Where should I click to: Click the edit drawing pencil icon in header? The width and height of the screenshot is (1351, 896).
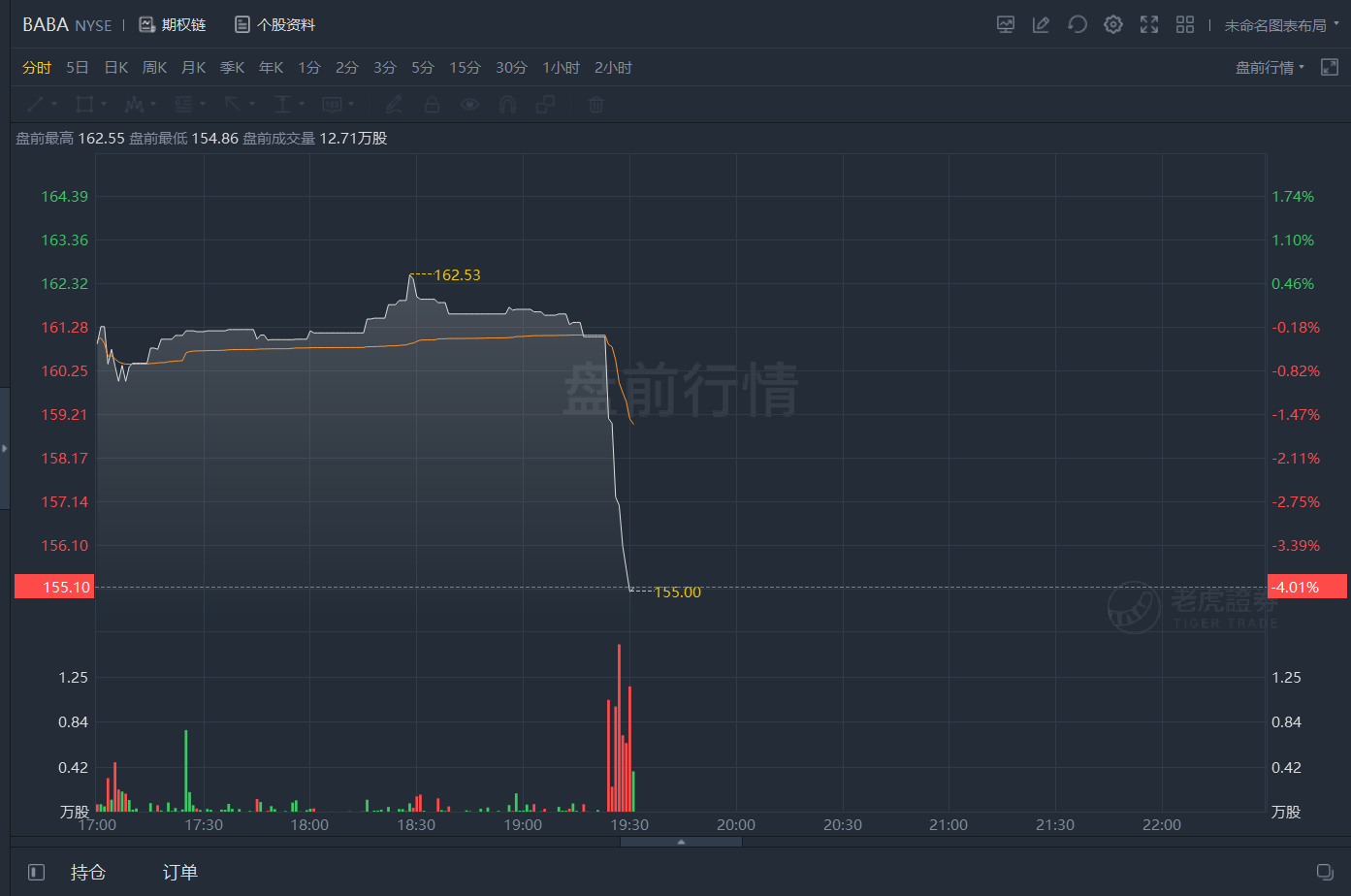[x=1041, y=25]
